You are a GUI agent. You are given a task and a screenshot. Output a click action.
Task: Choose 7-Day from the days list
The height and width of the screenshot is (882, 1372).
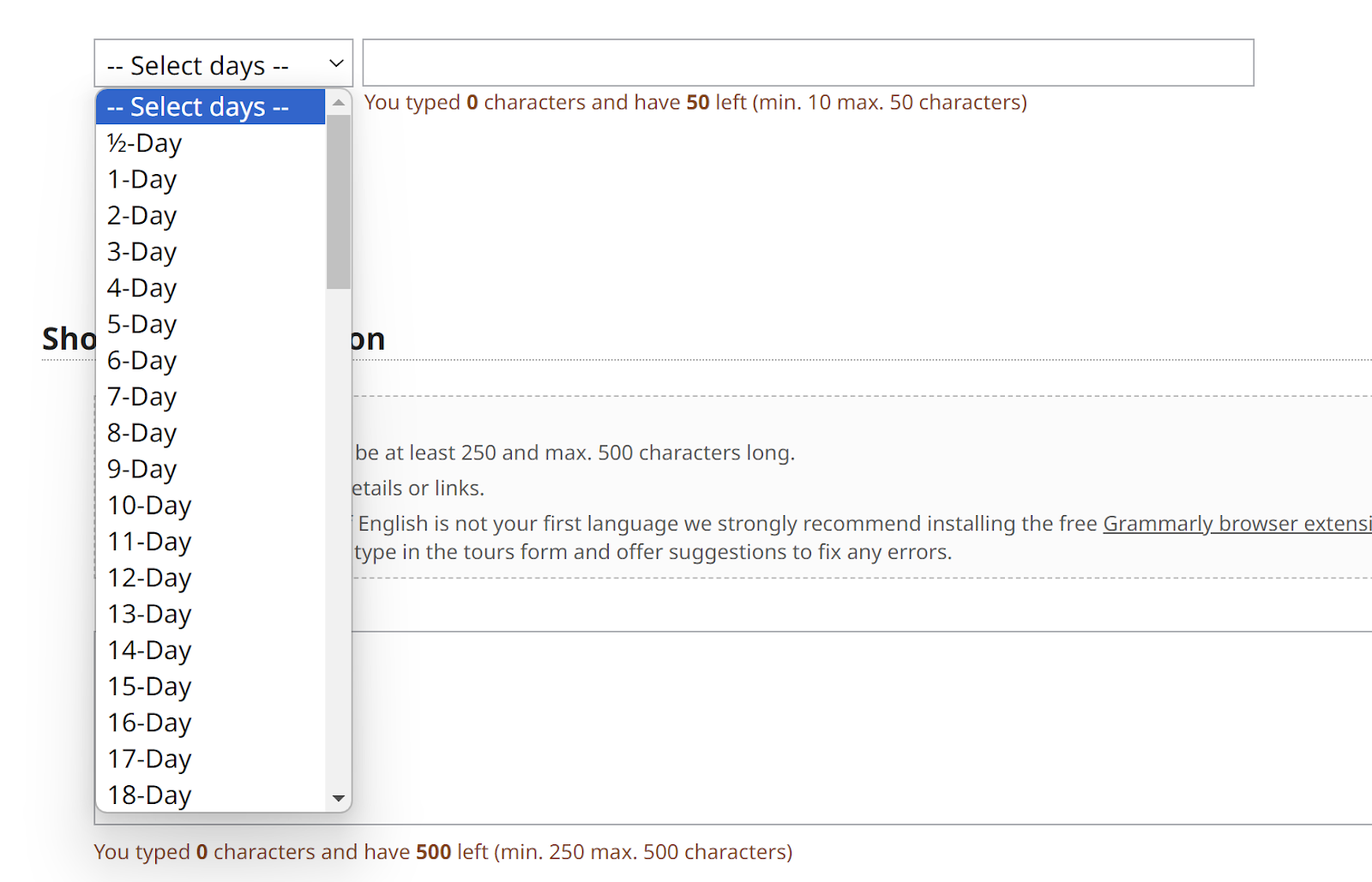point(210,397)
